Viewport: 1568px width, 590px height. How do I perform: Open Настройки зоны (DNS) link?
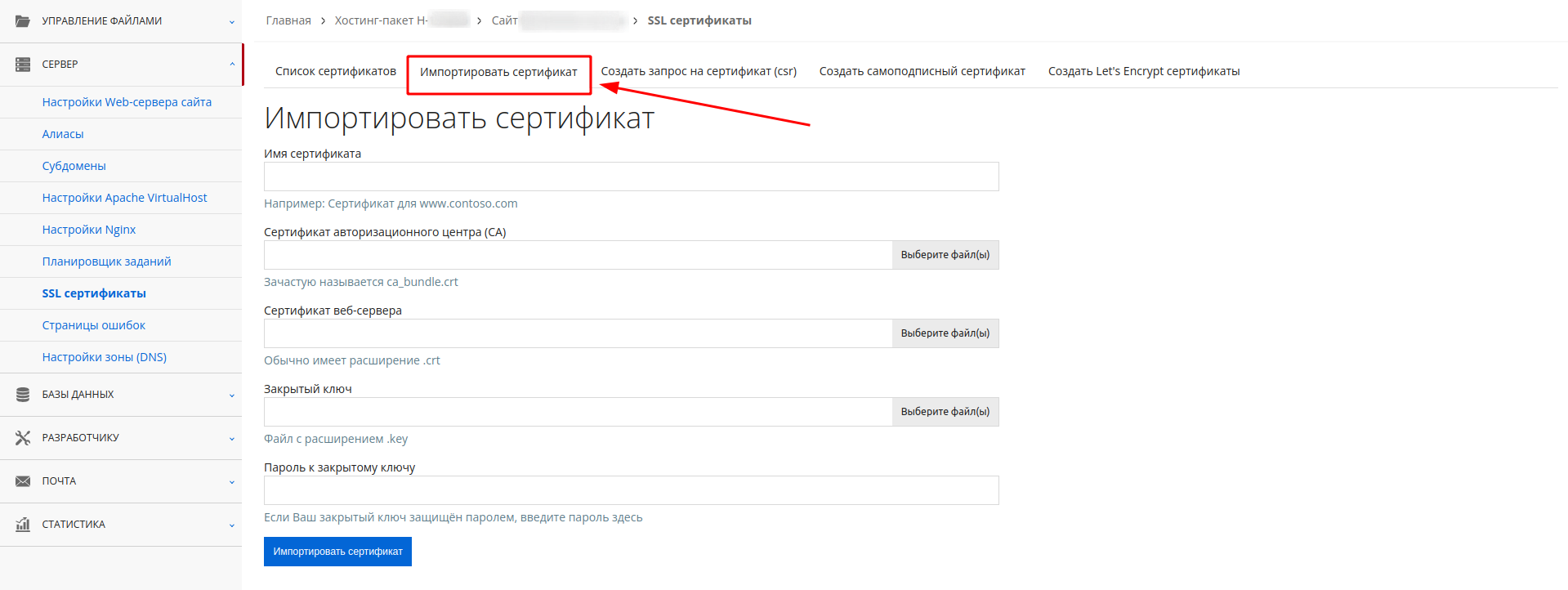[105, 357]
